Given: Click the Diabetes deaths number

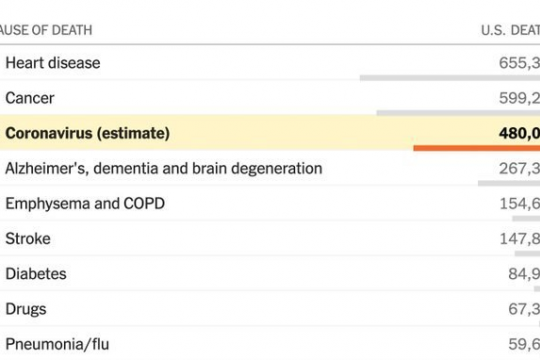Looking at the screenshot, I should 524,274.
